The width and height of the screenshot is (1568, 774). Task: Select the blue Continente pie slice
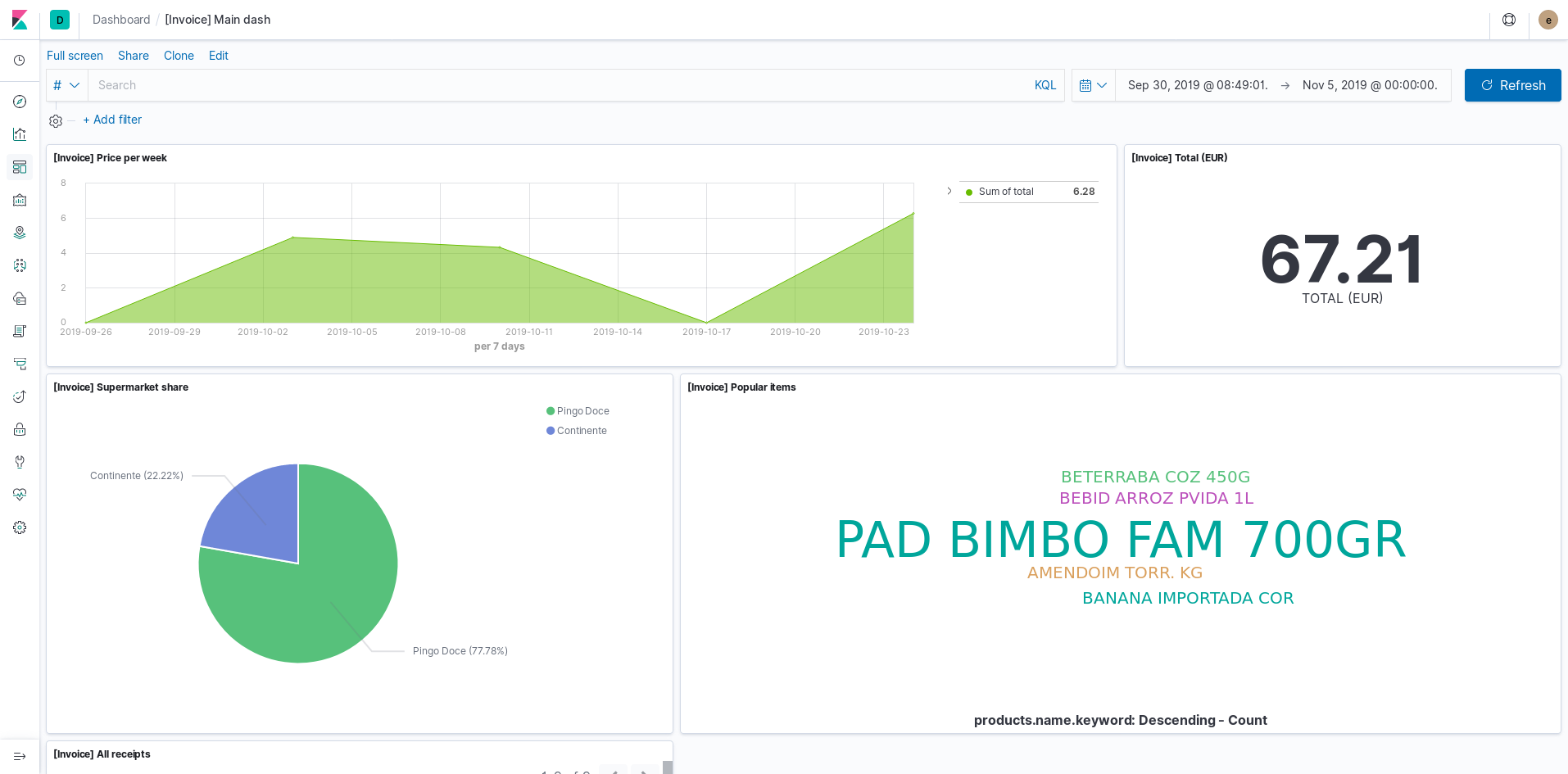click(258, 516)
